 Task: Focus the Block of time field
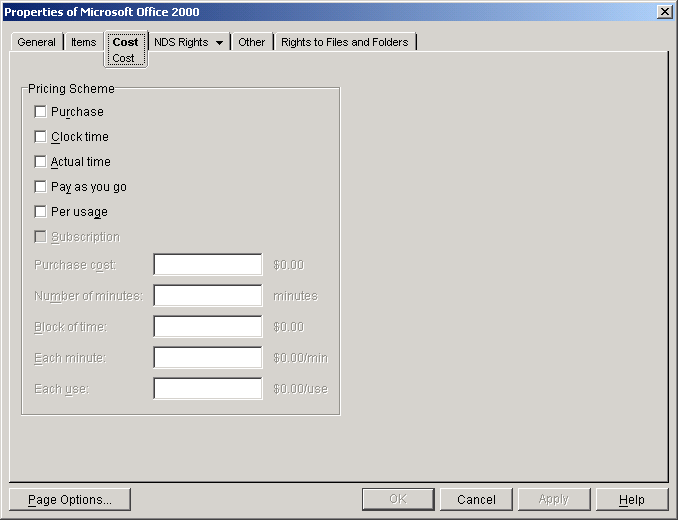pos(208,327)
